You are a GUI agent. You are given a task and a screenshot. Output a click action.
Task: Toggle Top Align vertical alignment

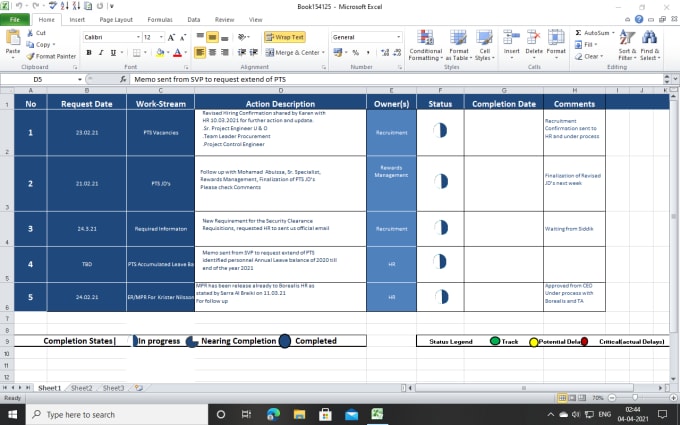tap(200, 36)
